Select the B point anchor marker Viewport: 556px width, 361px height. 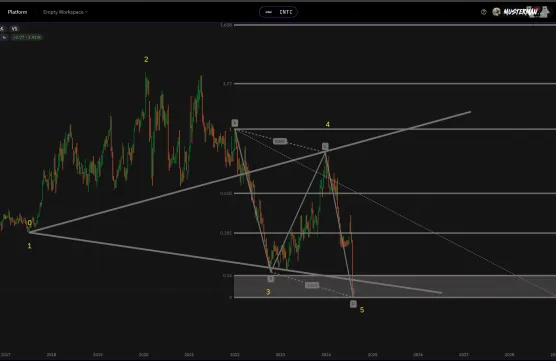pos(271,279)
